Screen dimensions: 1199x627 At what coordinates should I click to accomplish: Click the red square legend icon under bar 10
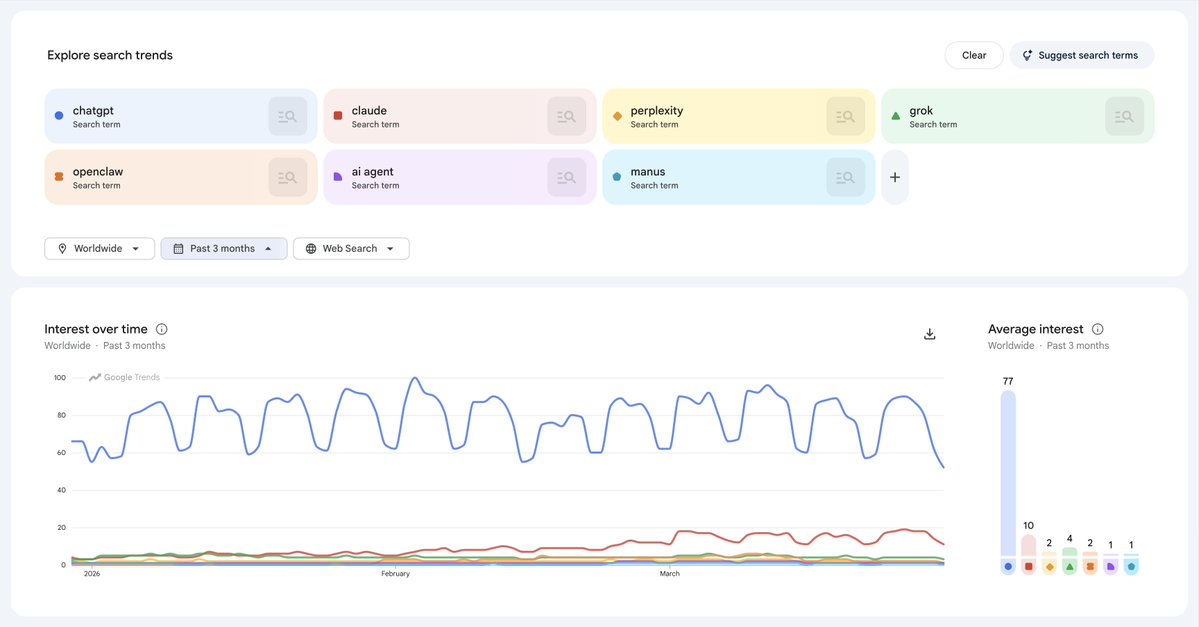coord(1028,567)
